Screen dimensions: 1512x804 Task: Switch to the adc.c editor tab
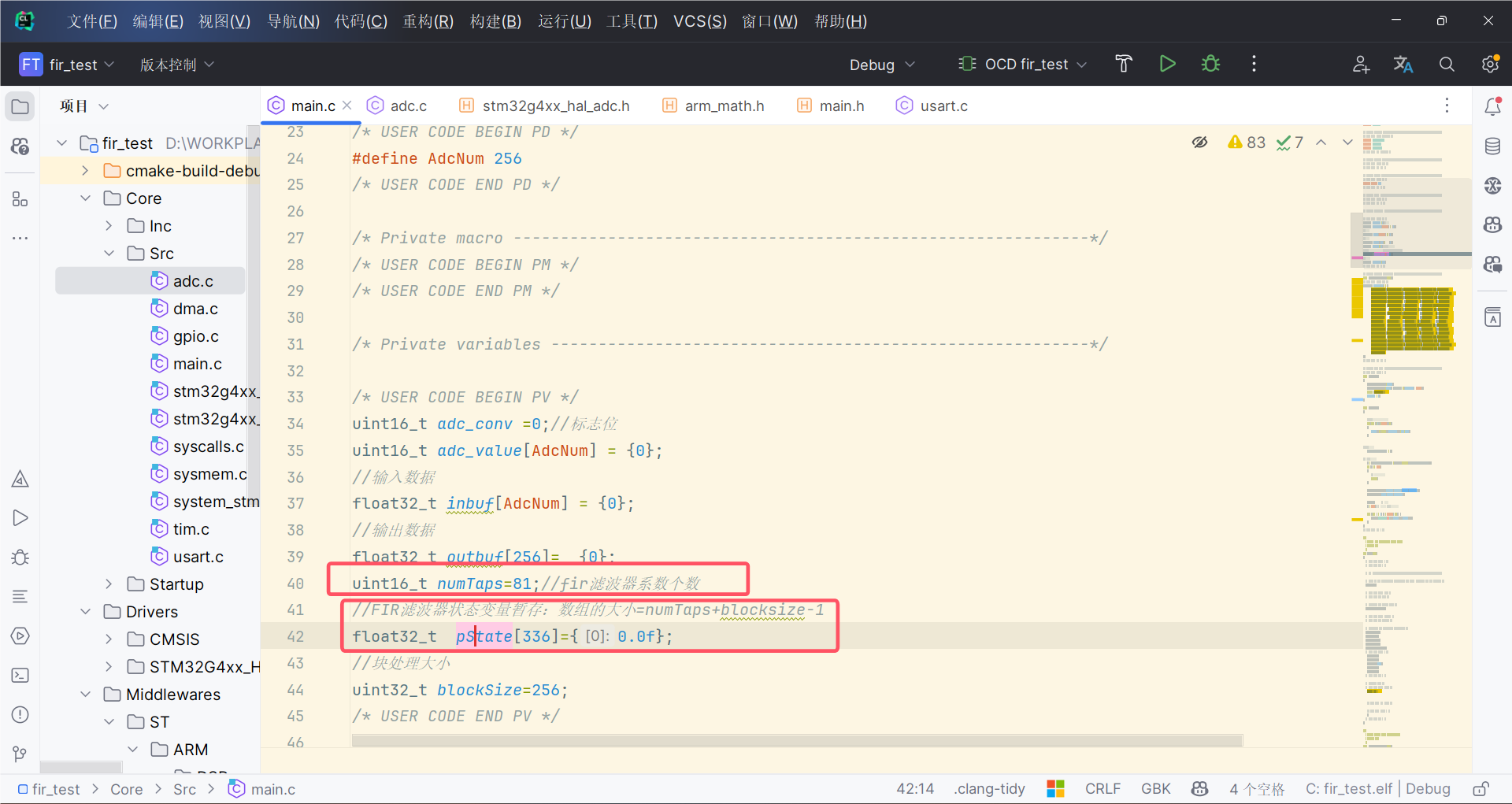(x=398, y=106)
